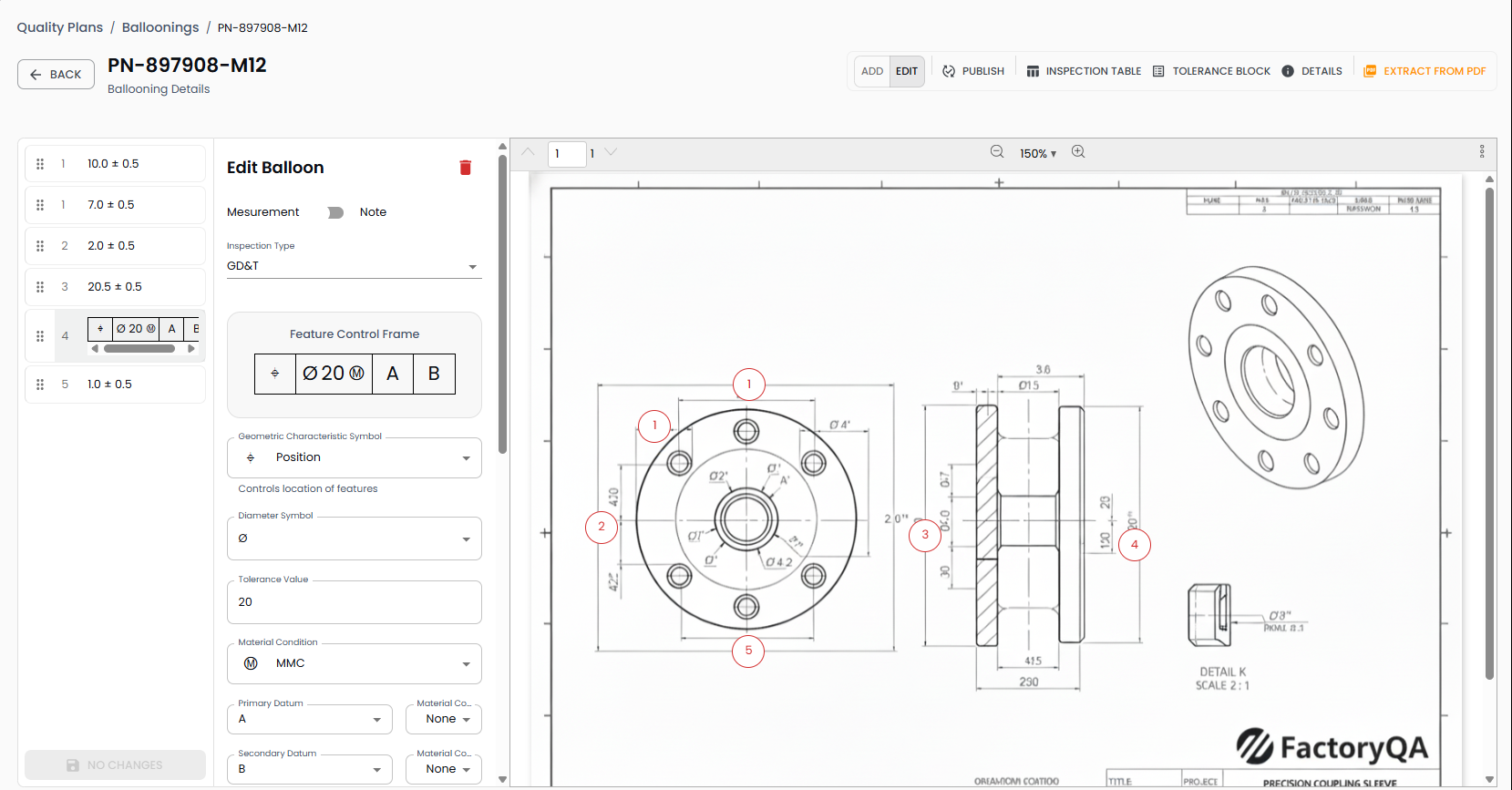Screen dimensions: 1512x790
Task: Click the Tolerance Value input field
Action: click(354, 602)
